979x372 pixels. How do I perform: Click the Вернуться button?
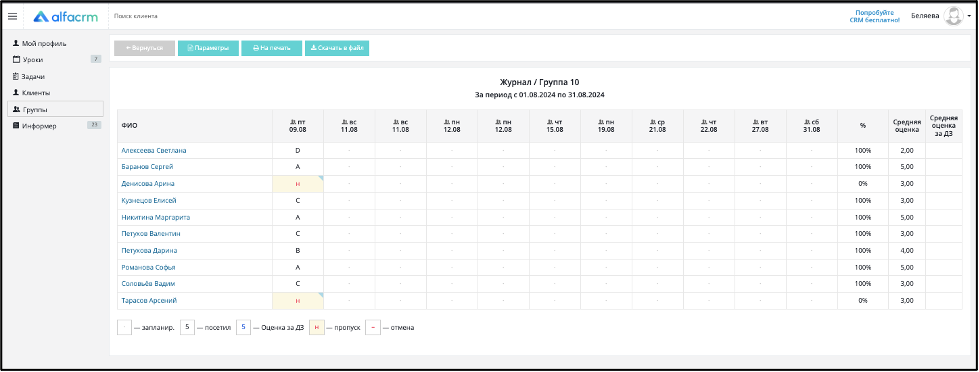(144, 48)
